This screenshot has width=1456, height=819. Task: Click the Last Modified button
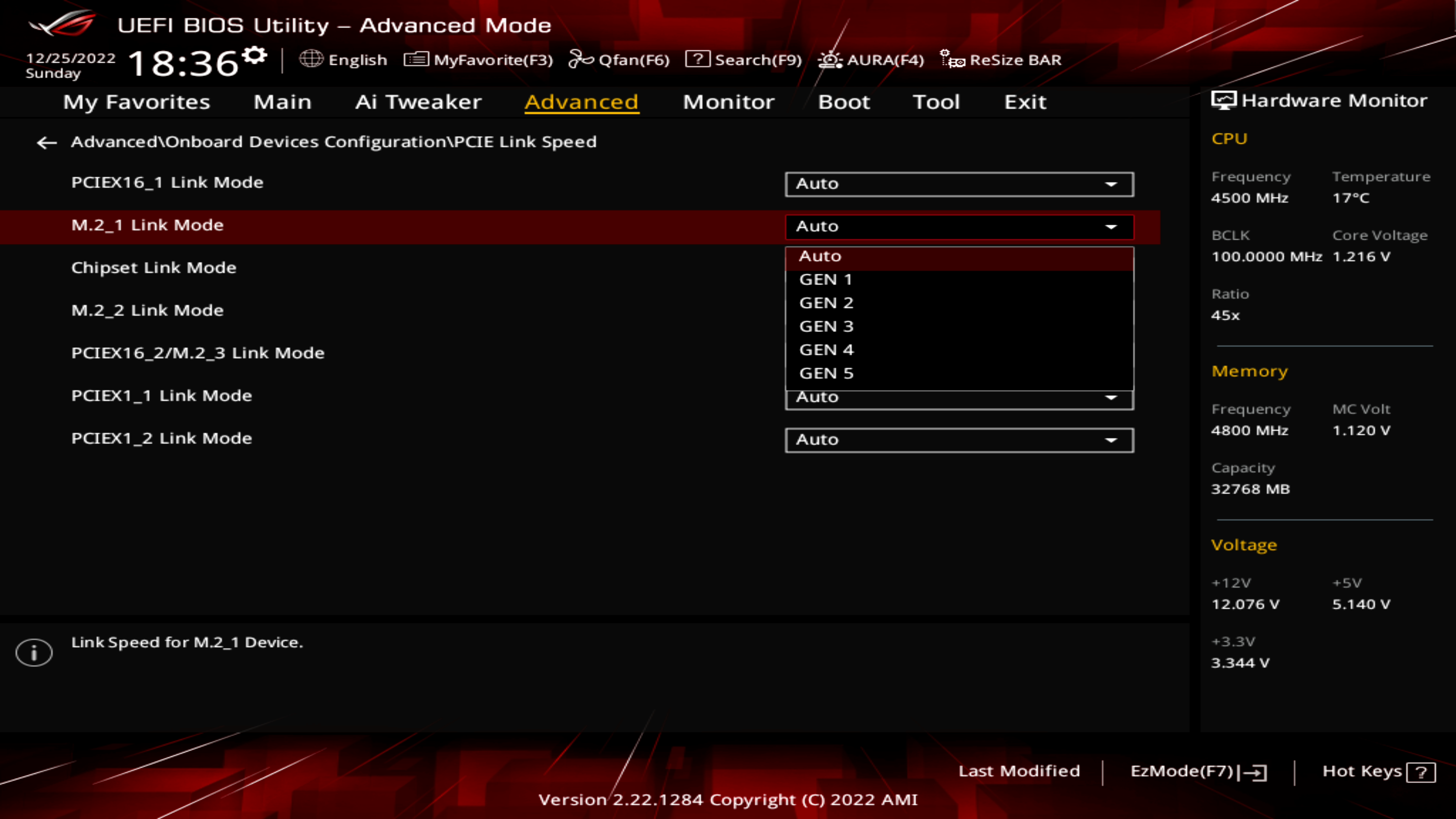[x=1019, y=771]
